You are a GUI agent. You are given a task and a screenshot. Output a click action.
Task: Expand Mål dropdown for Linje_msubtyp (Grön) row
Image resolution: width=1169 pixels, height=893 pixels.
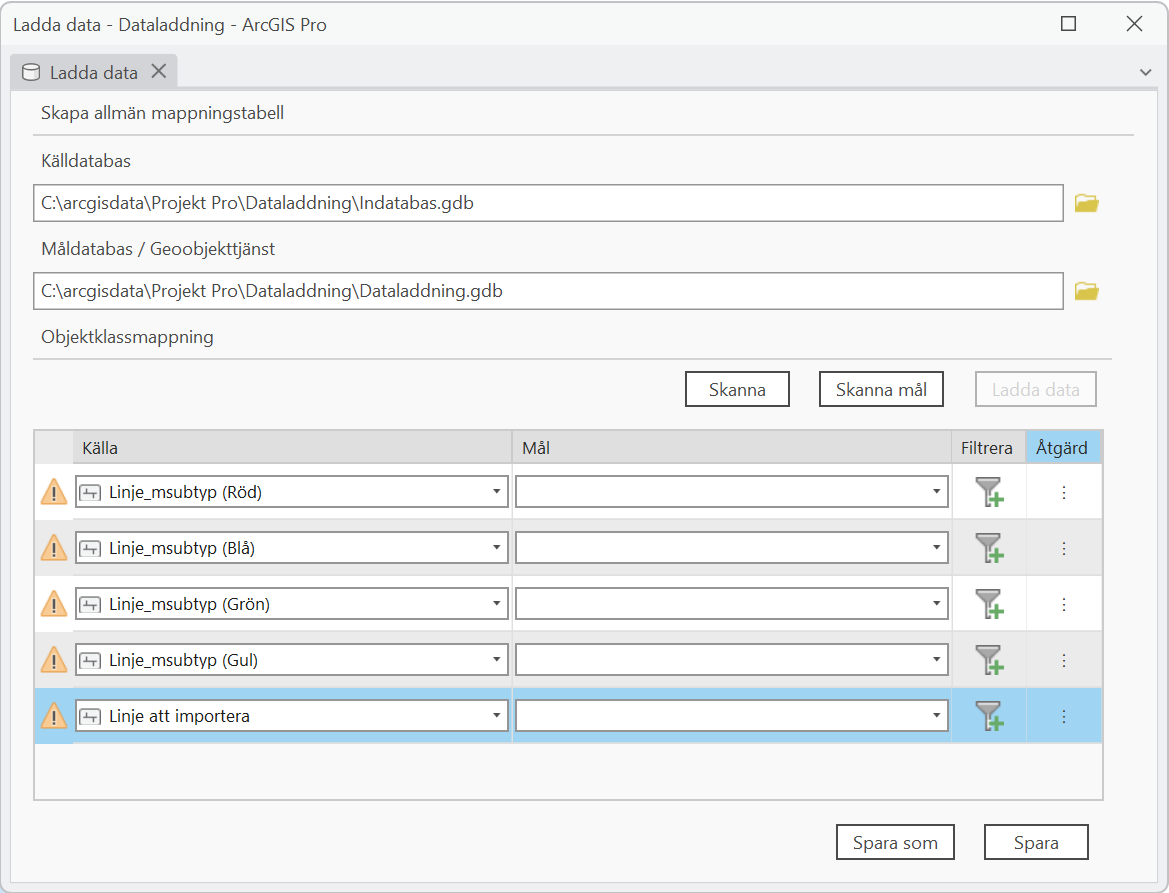tap(936, 604)
